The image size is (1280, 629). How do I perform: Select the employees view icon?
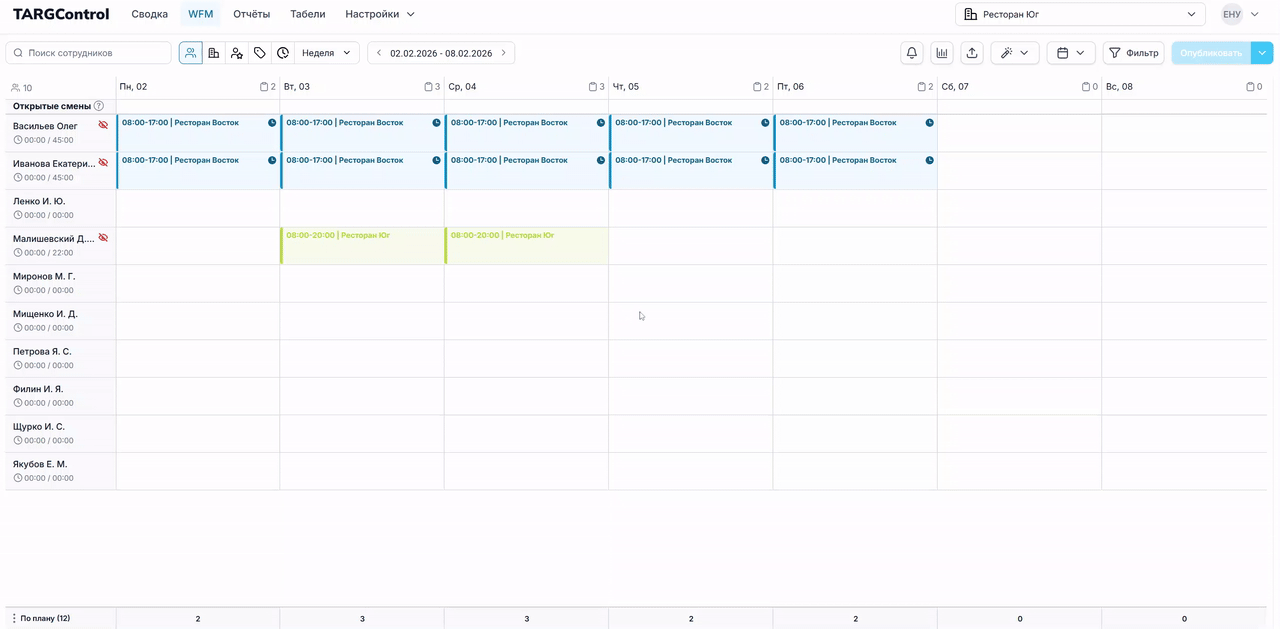click(x=190, y=53)
